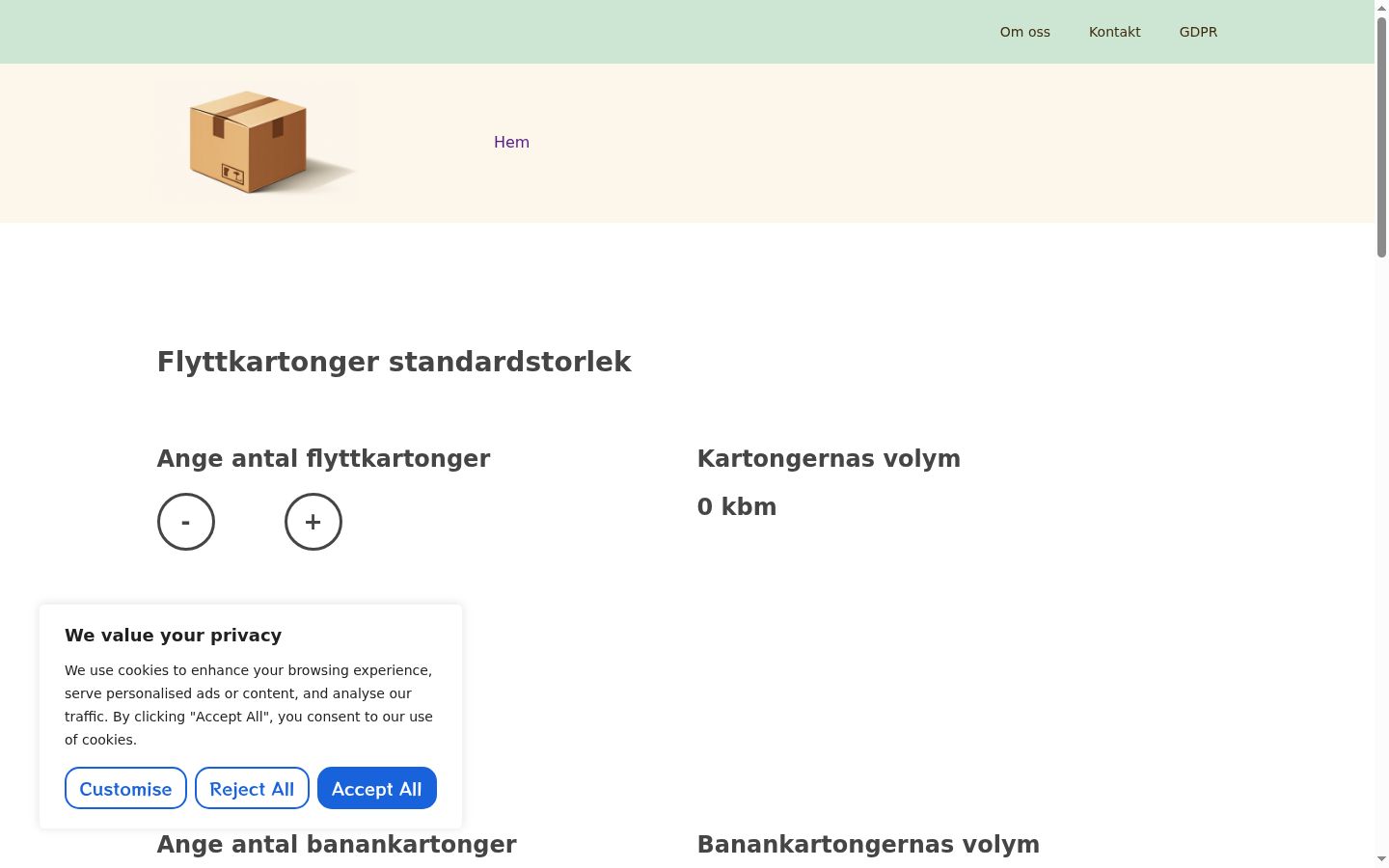
Task: Increase moving box count with plus button
Action: click(313, 522)
